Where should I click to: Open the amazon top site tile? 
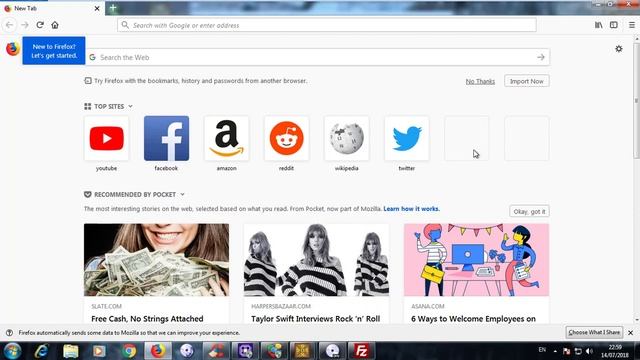227,138
